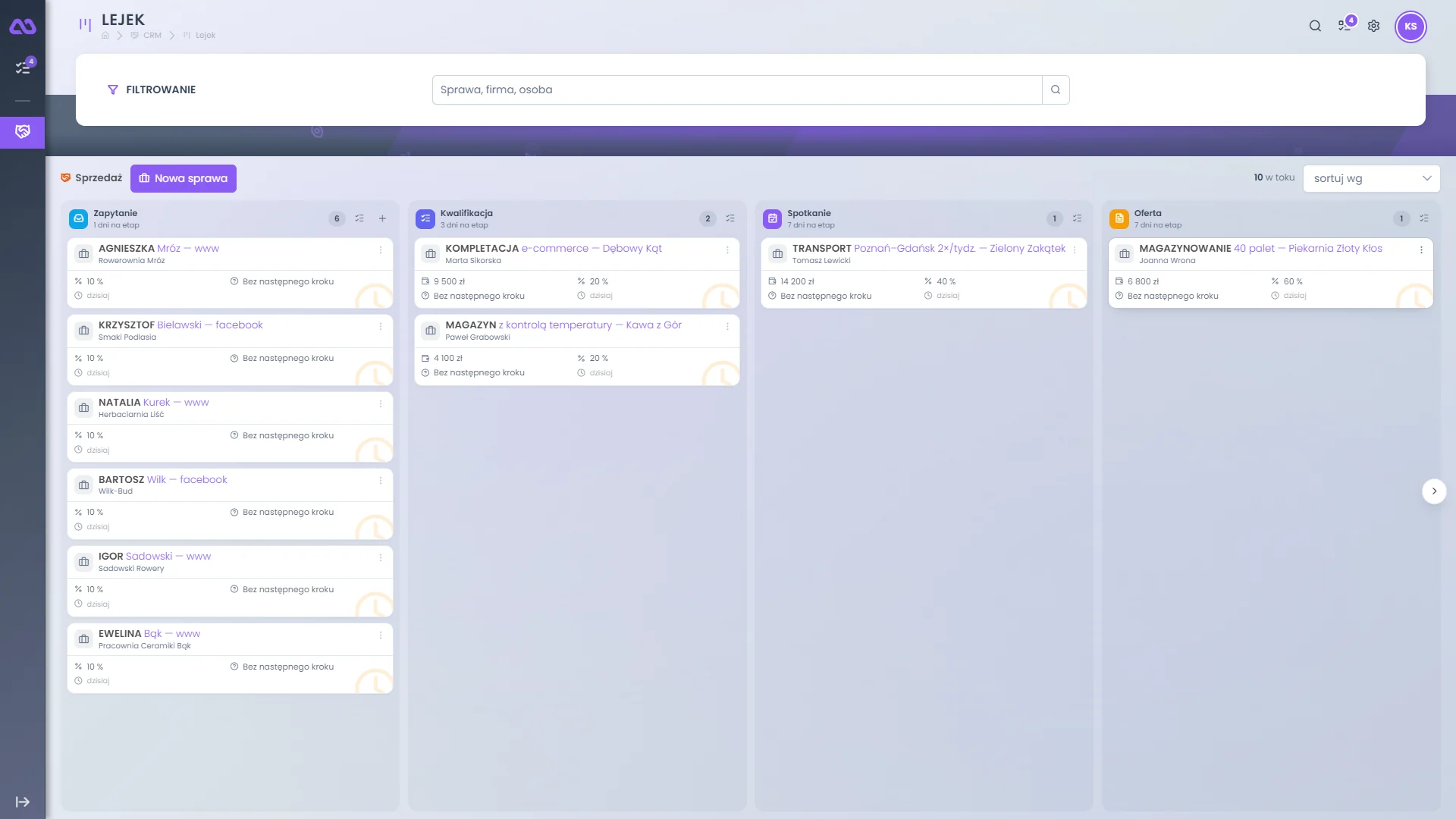The height and width of the screenshot is (819, 1456).
Task: Open the three-dot menu on the EWELINA Bąk card
Action: click(x=381, y=635)
